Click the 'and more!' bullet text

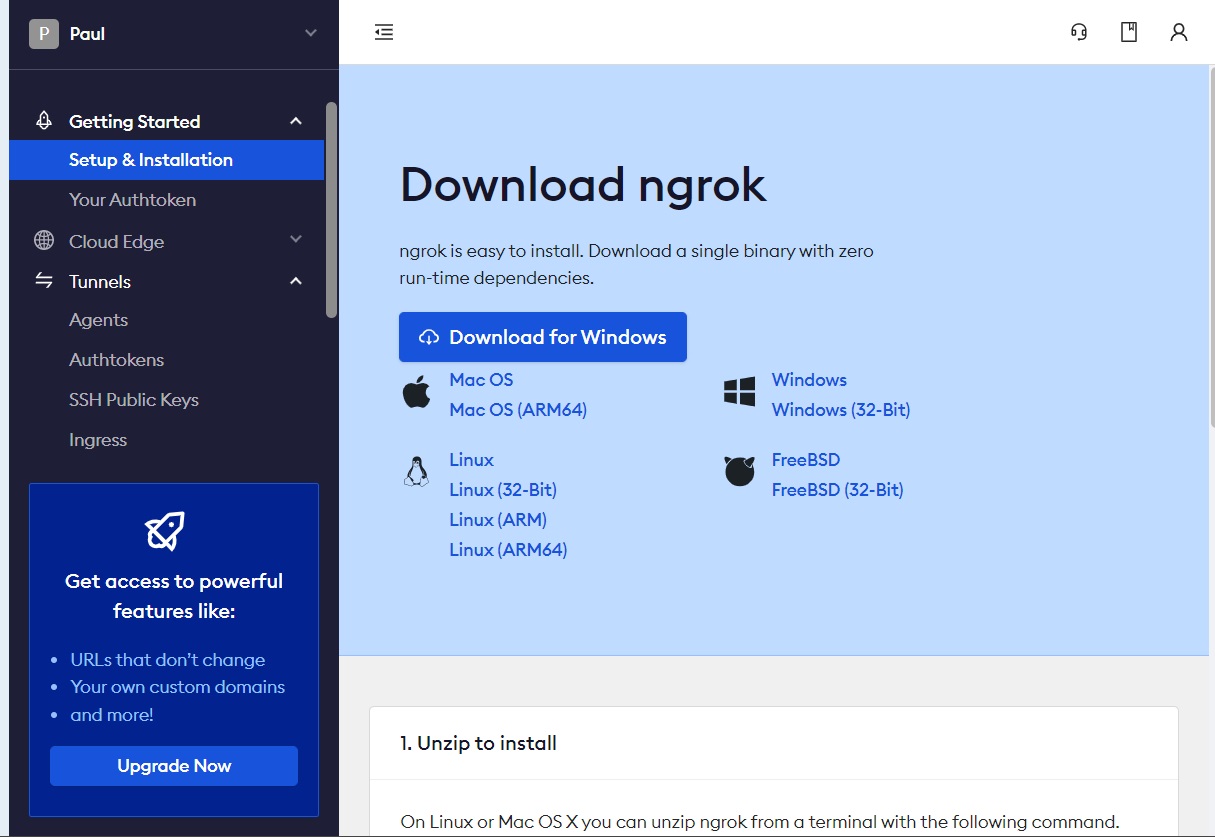pos(112,715)
